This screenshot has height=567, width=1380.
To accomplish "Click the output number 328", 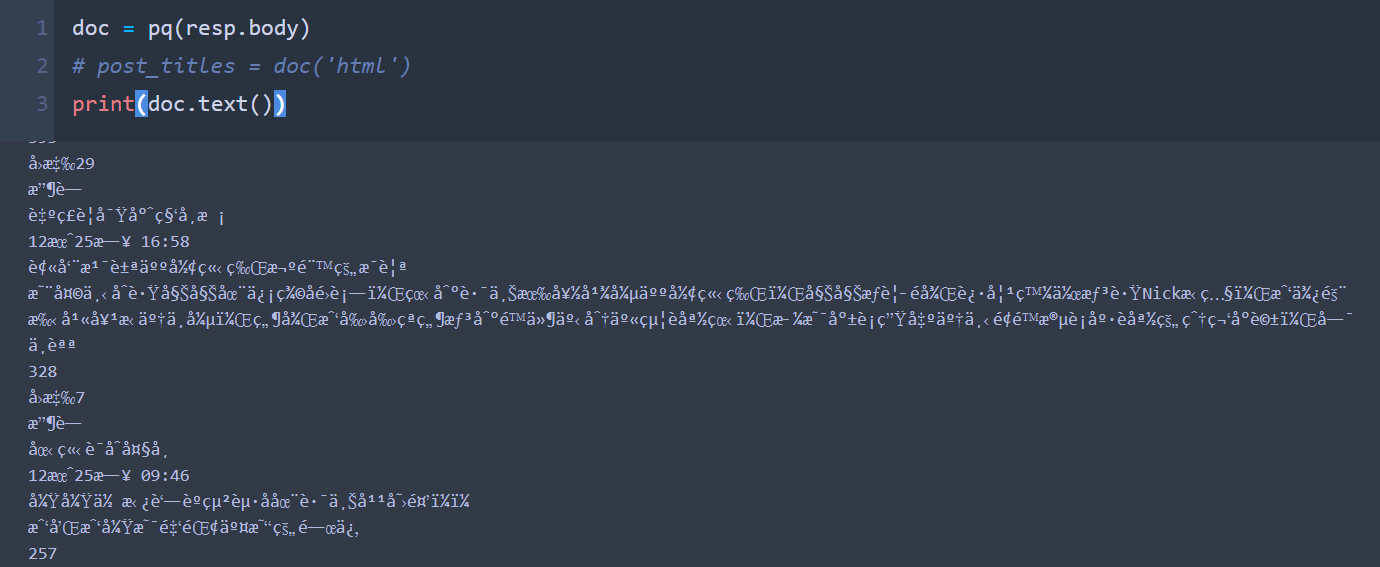I will pyautogui.click(x=43, y=371).
